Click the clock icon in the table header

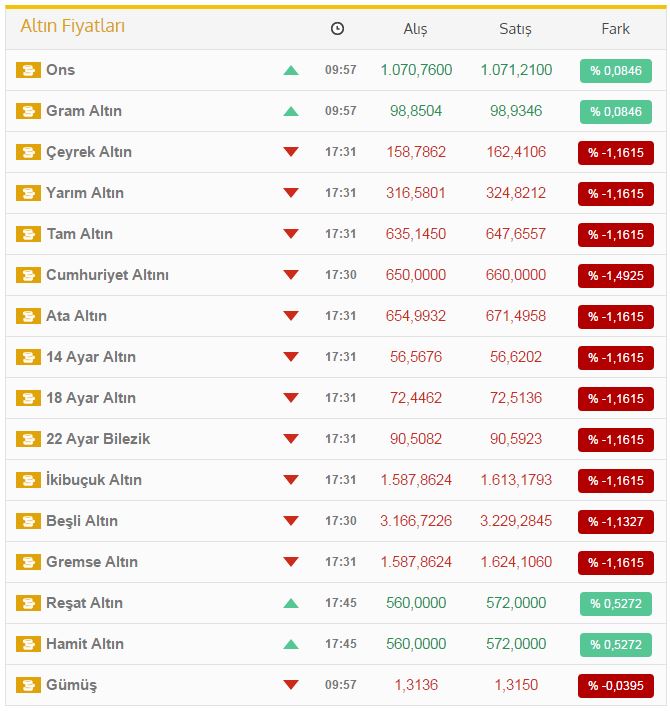[x=337, y=29]
